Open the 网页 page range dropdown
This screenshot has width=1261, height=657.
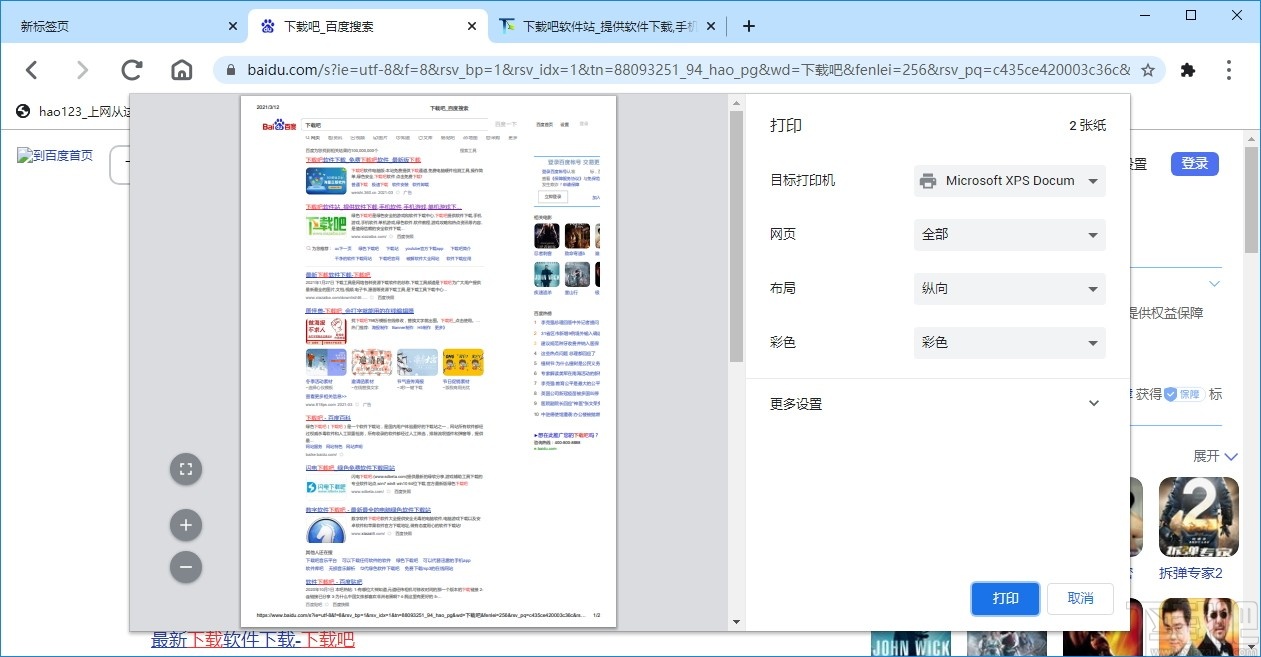(1008, 234)
